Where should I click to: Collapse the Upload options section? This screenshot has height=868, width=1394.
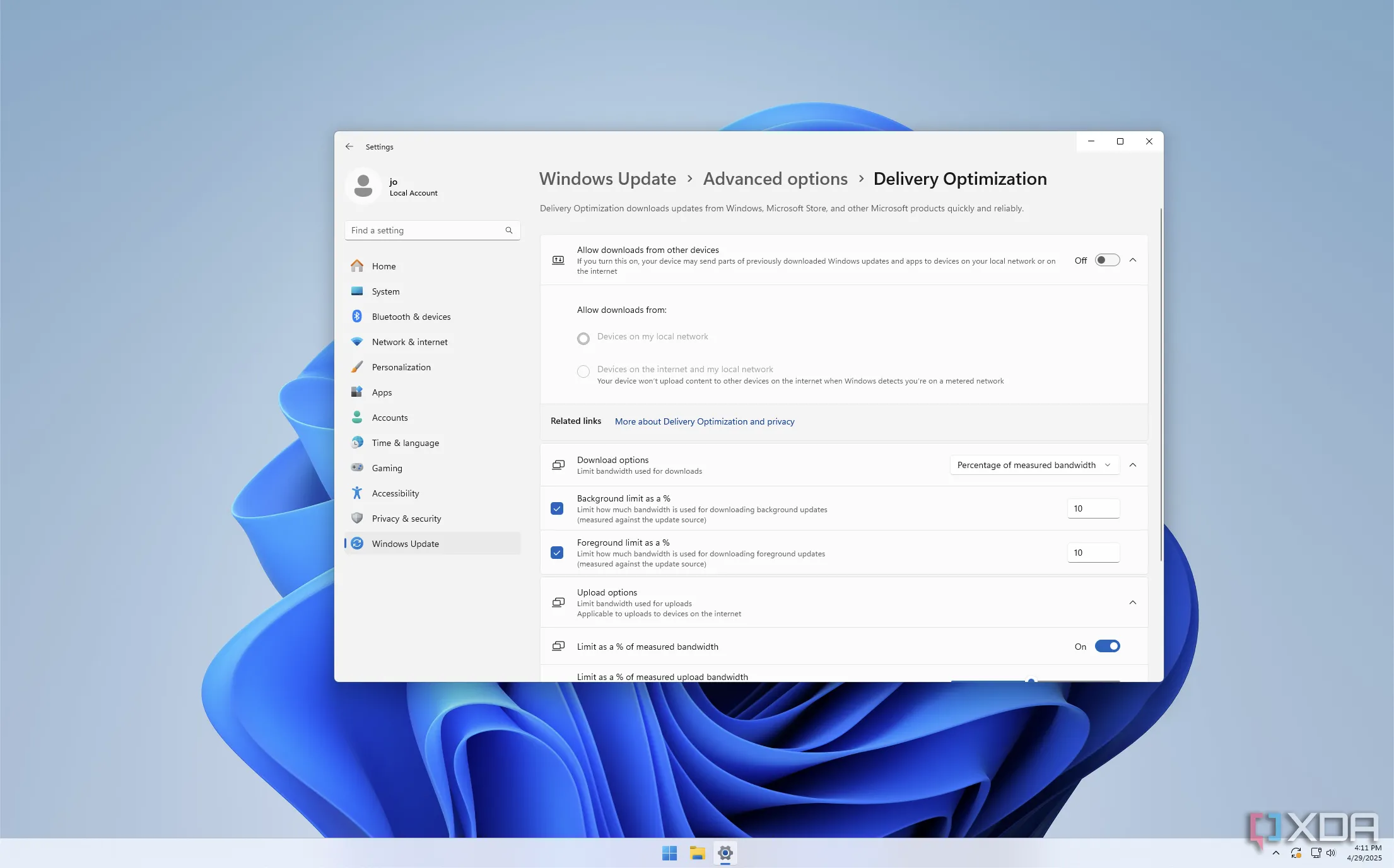1133,602
